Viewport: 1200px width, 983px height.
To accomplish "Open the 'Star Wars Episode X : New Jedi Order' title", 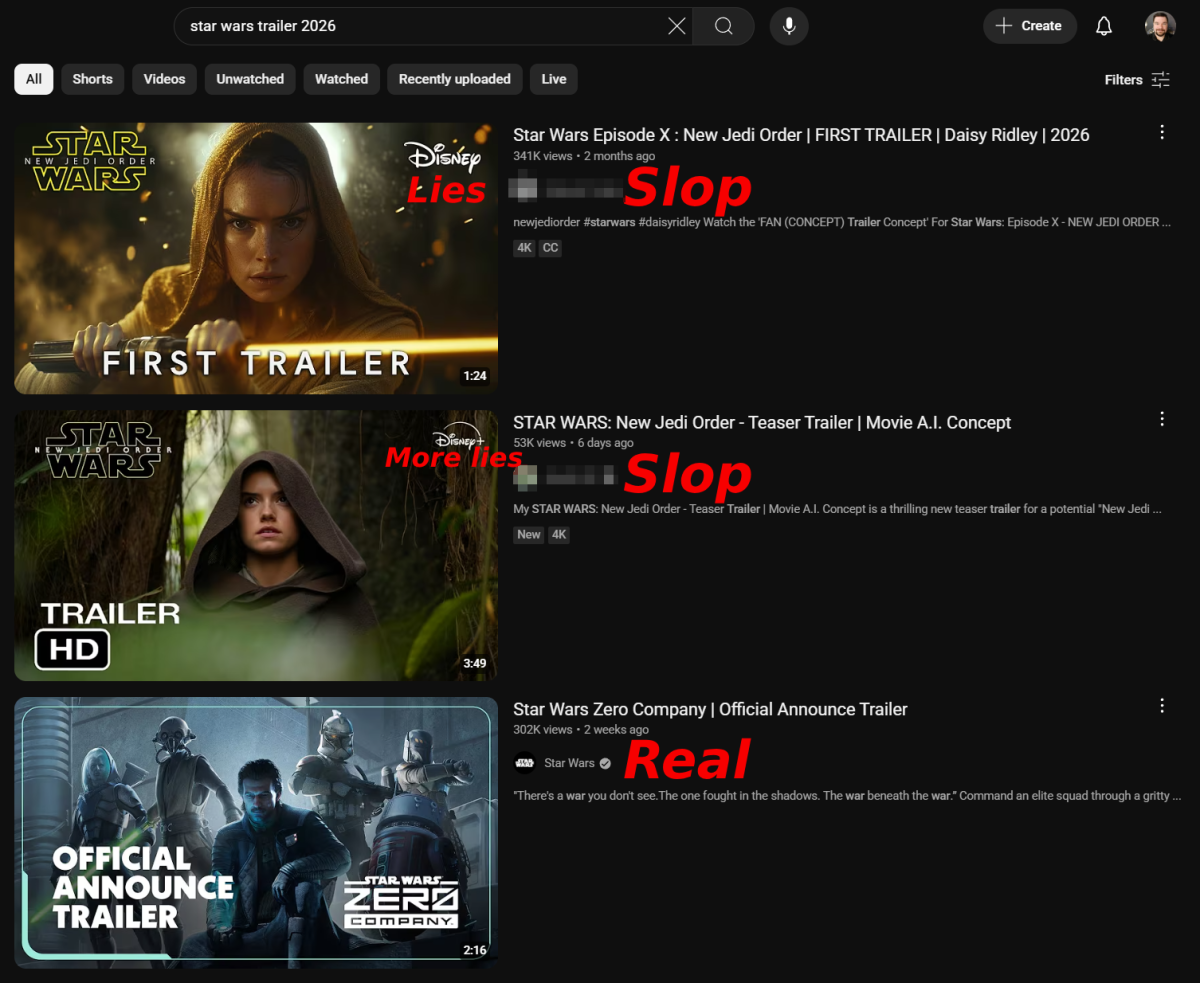I will [x=801, y=135].
